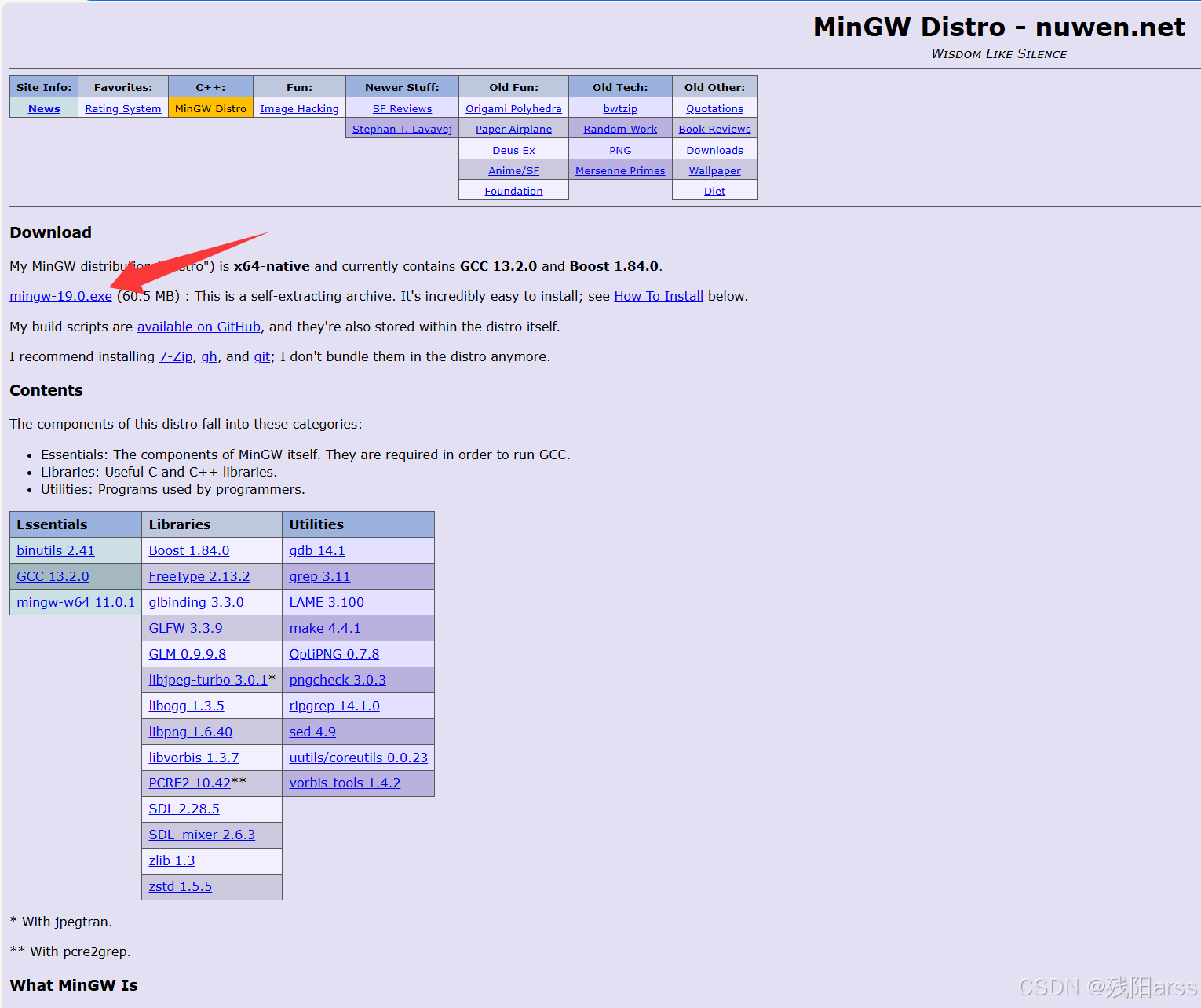The height and width of the screenshot is (1008, 1201).
Task: Click the What MinGW Is heading
Action: coord(74,985)
